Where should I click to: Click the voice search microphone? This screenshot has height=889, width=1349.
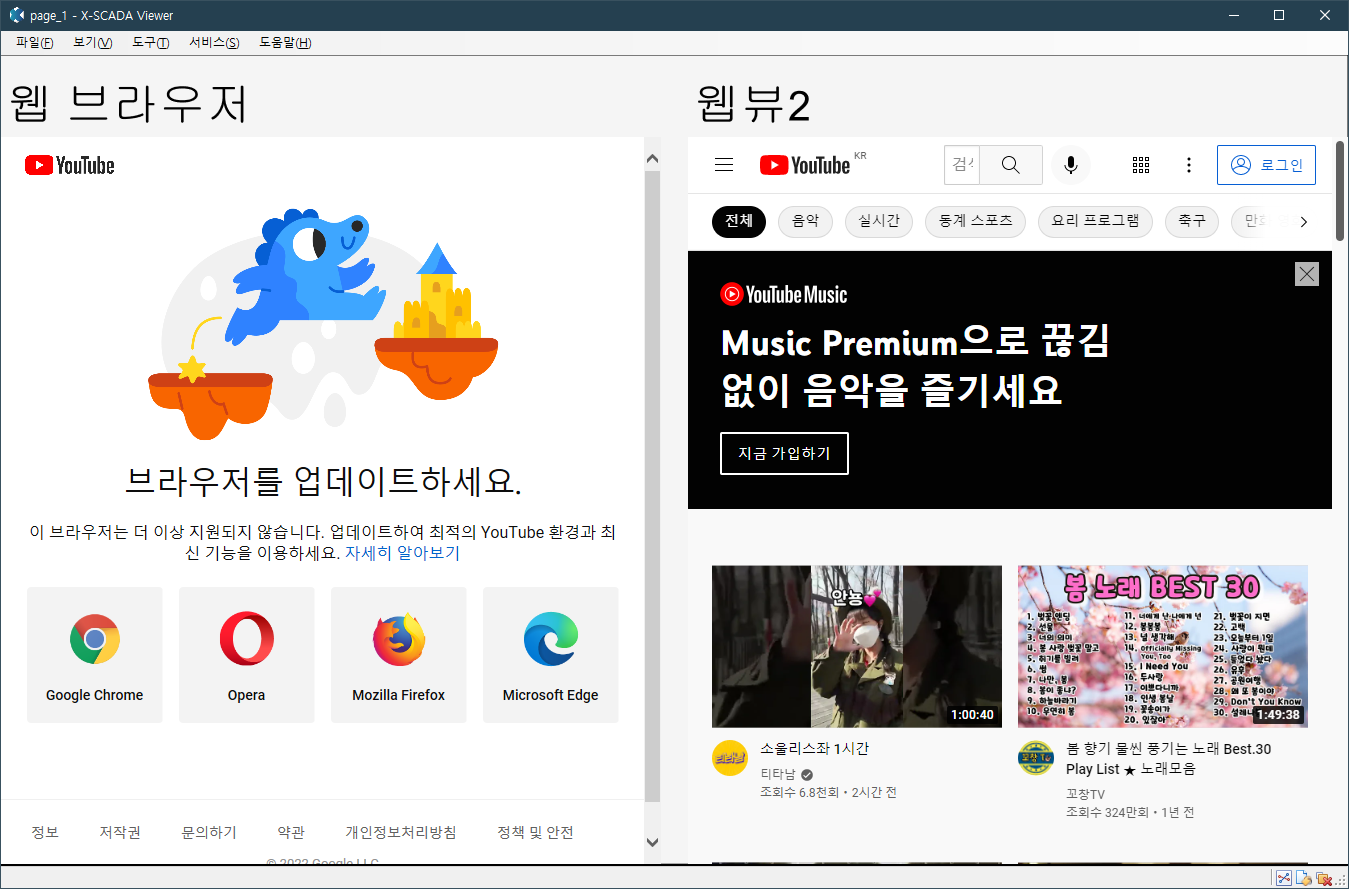pyautogui.click(x=1071, y=165)
